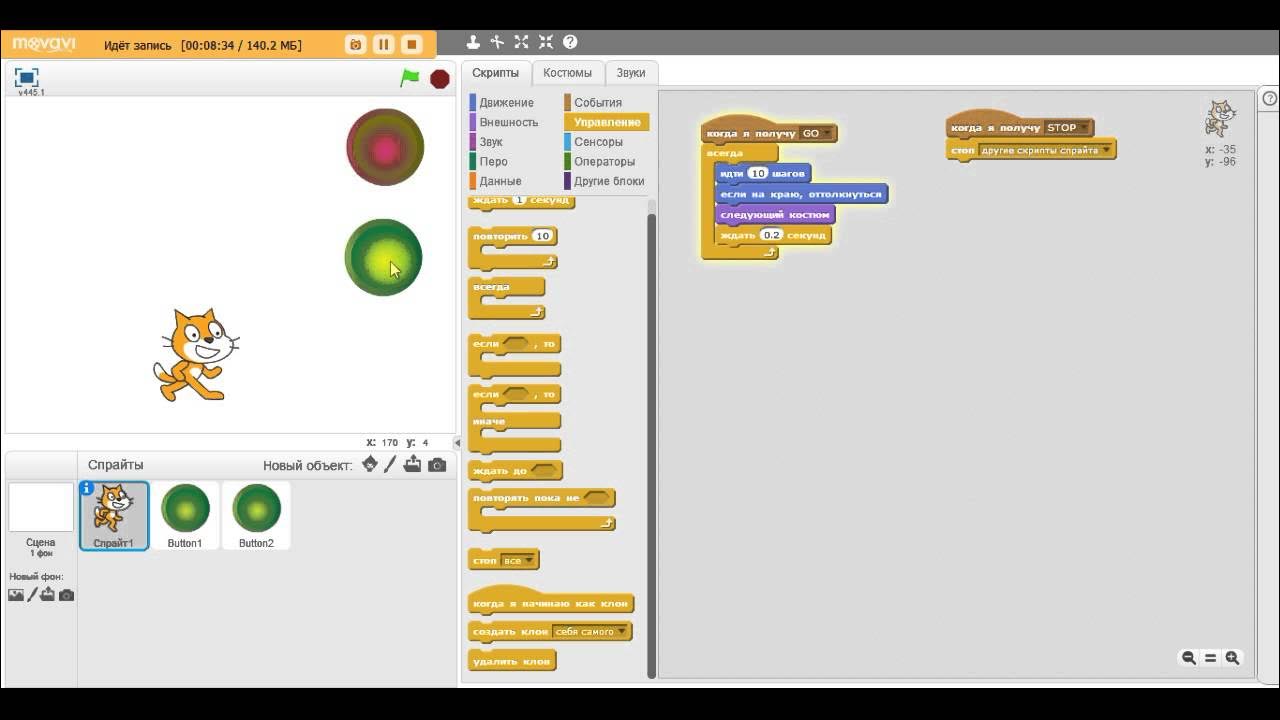
Task: Select the Внешность block category
Action: click(508, 122)
